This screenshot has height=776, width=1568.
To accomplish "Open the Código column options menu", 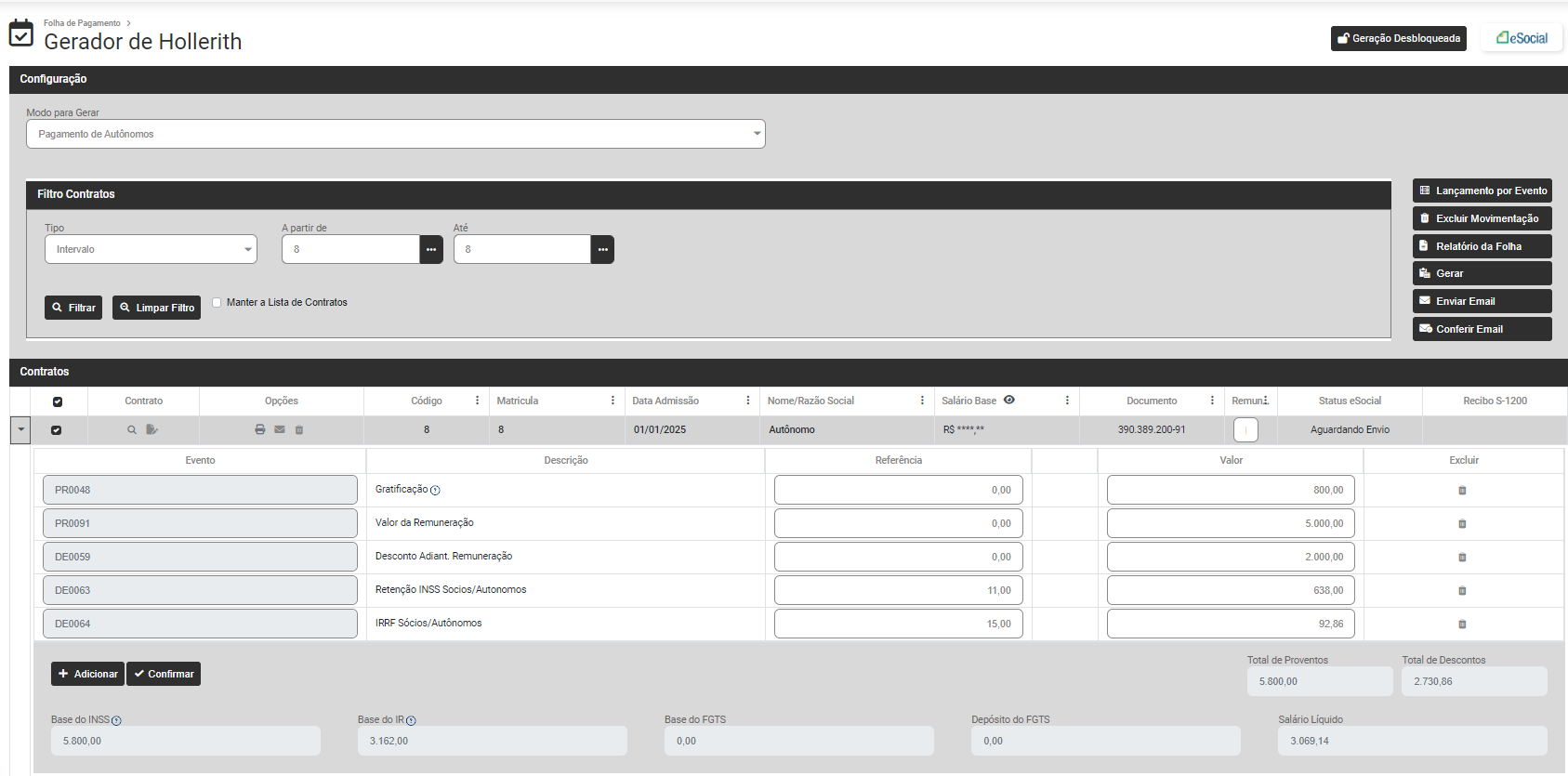I will coord(478,401).
